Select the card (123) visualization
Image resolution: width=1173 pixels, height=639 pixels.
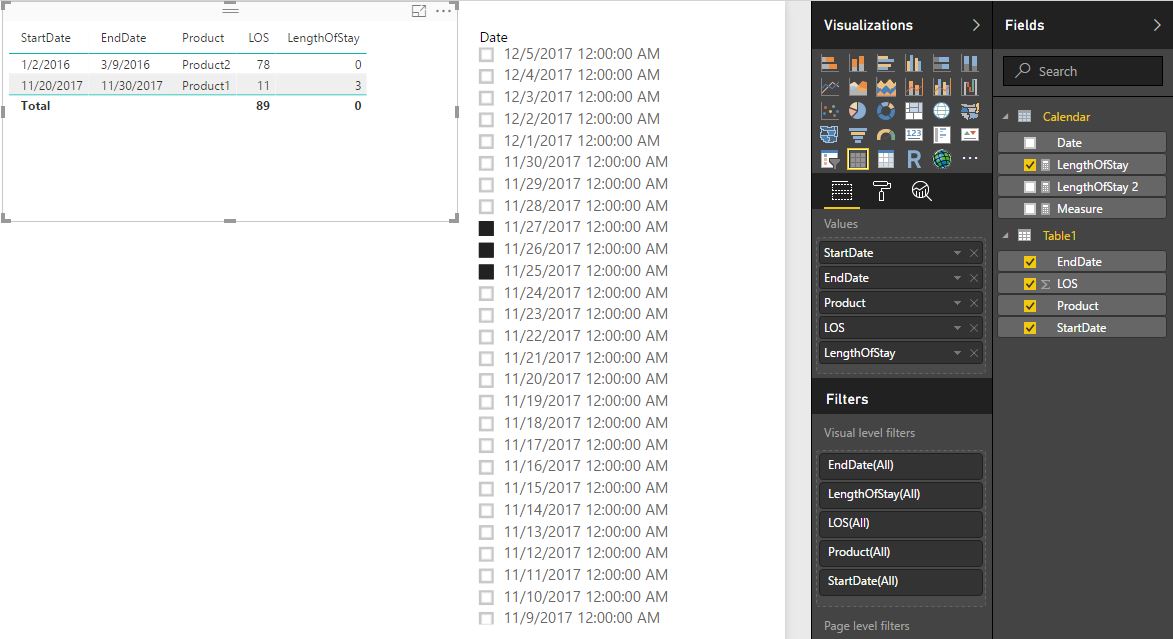913,135
